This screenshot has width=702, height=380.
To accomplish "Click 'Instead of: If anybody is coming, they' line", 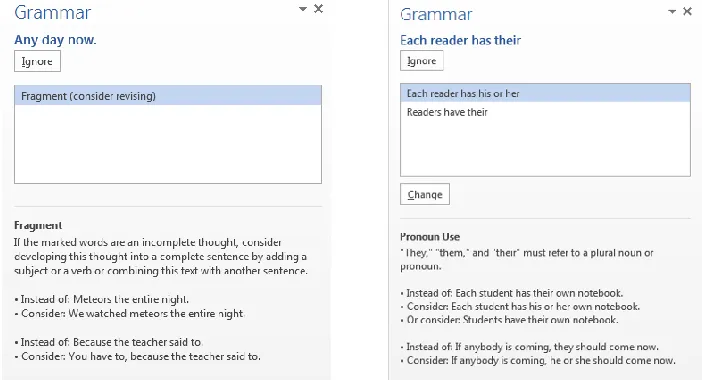I will point(530,347).
